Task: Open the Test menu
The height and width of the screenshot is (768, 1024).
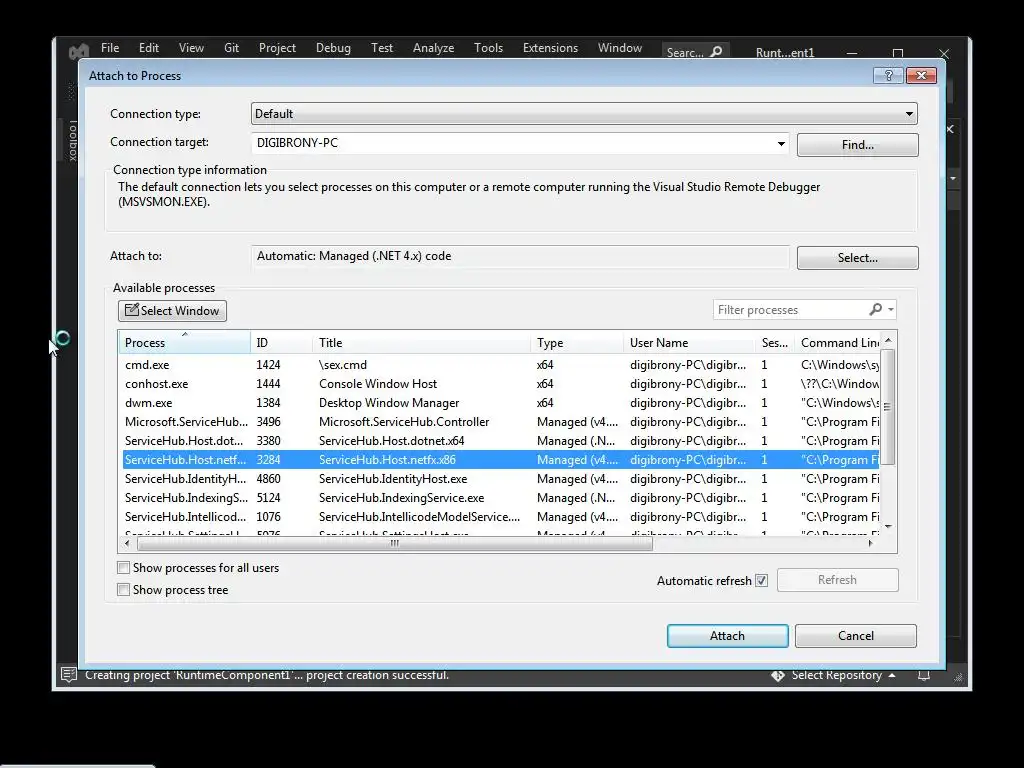Action: [381, 48]
